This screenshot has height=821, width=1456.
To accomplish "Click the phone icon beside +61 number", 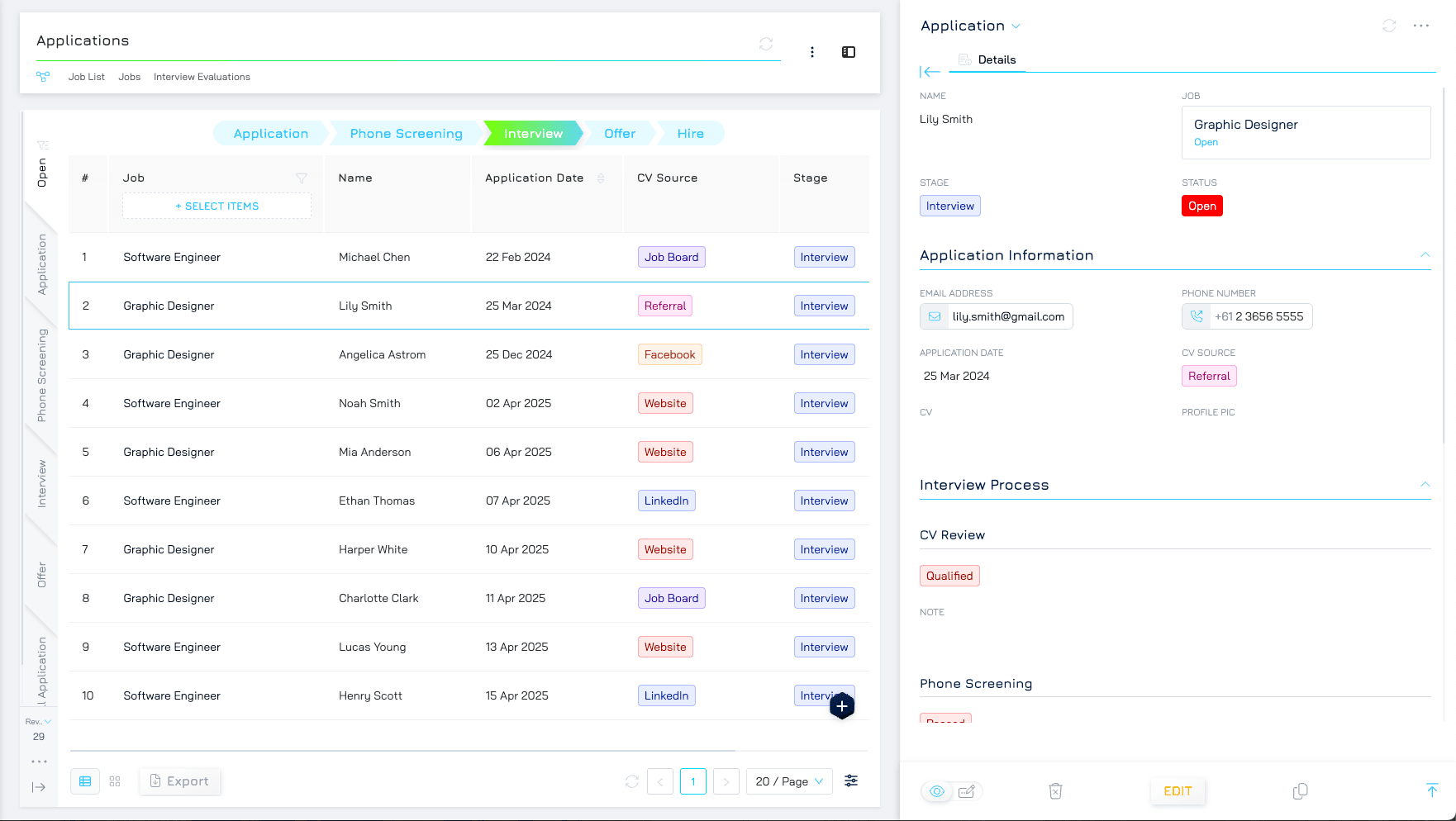I will point(1196,316).
